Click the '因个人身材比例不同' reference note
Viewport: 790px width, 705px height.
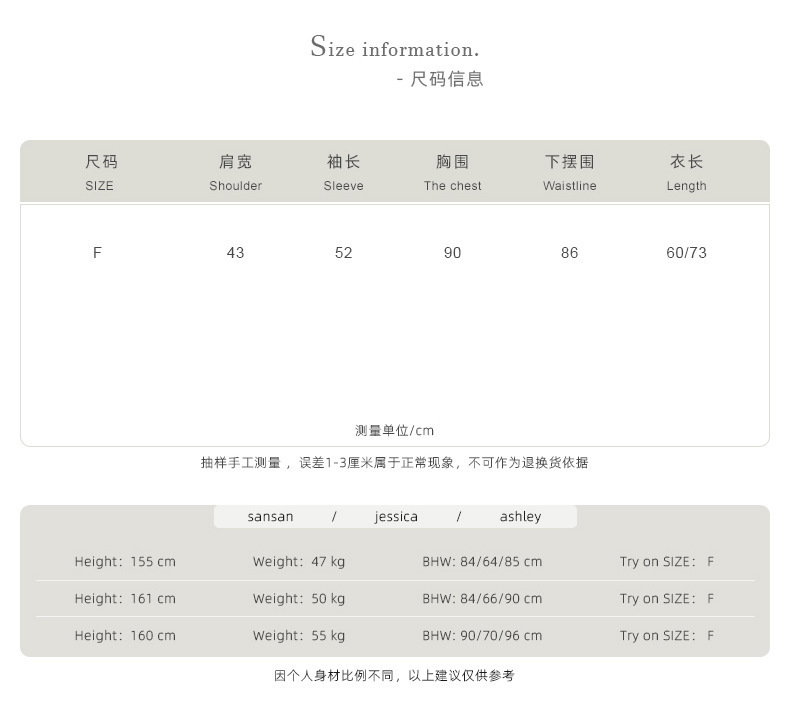tap(394, 676)
